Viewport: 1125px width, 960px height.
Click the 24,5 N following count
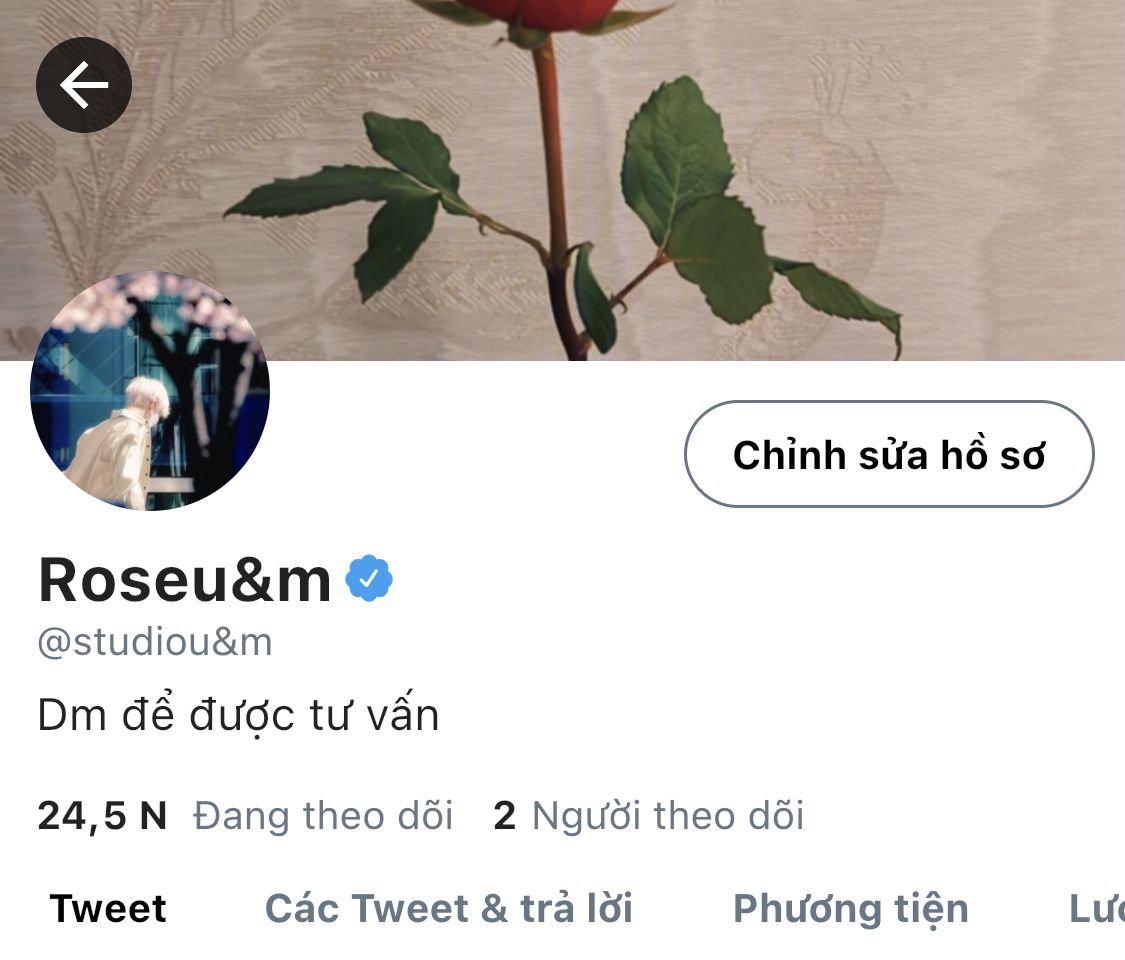(x=102, y=816)
